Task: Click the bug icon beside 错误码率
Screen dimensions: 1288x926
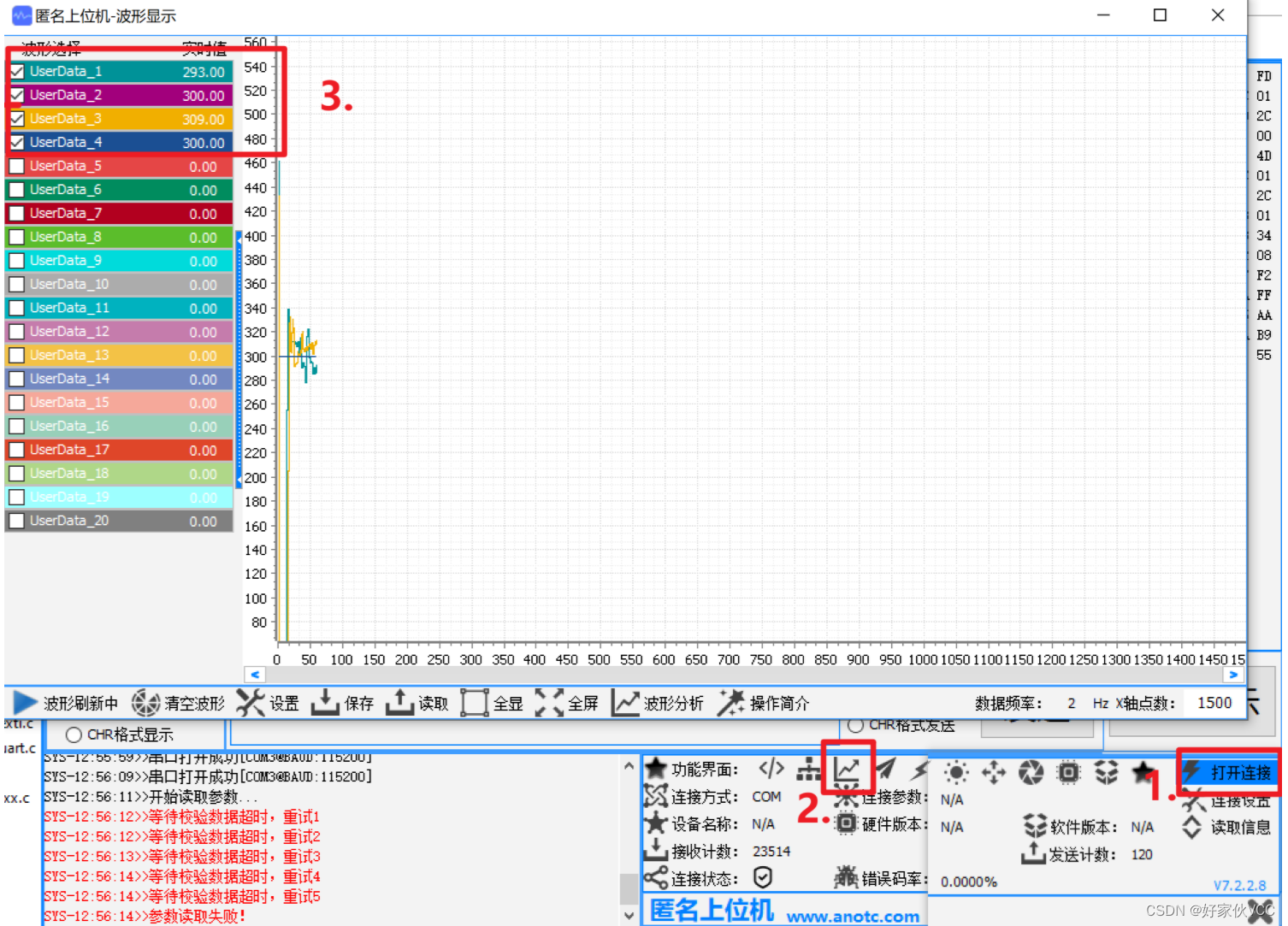Action: (846, 876)
